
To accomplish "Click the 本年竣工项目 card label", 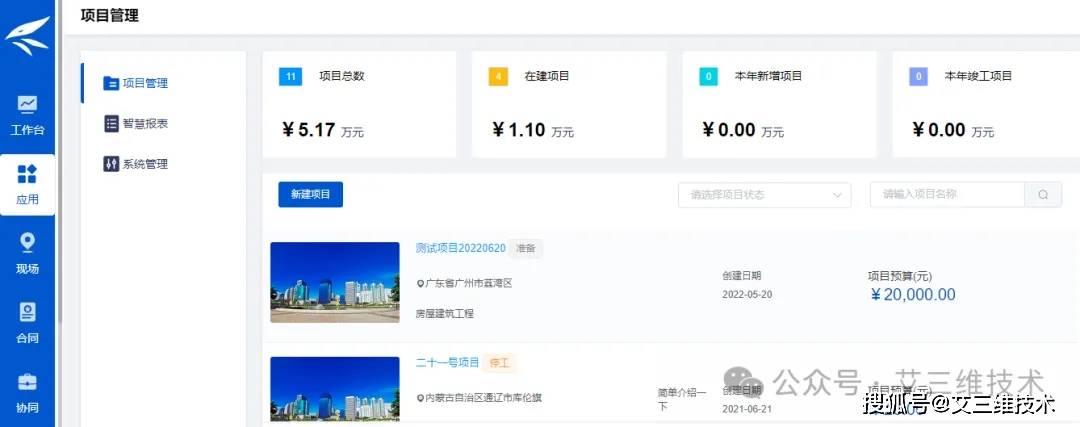I will point(978,76).
